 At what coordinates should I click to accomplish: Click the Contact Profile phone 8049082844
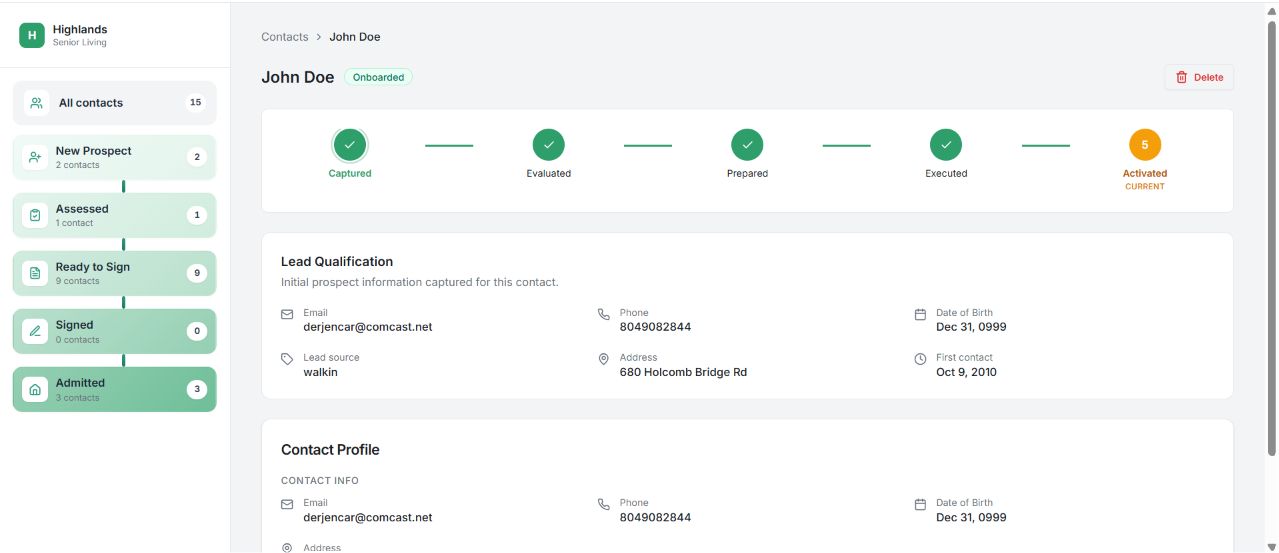click(655, 518)
